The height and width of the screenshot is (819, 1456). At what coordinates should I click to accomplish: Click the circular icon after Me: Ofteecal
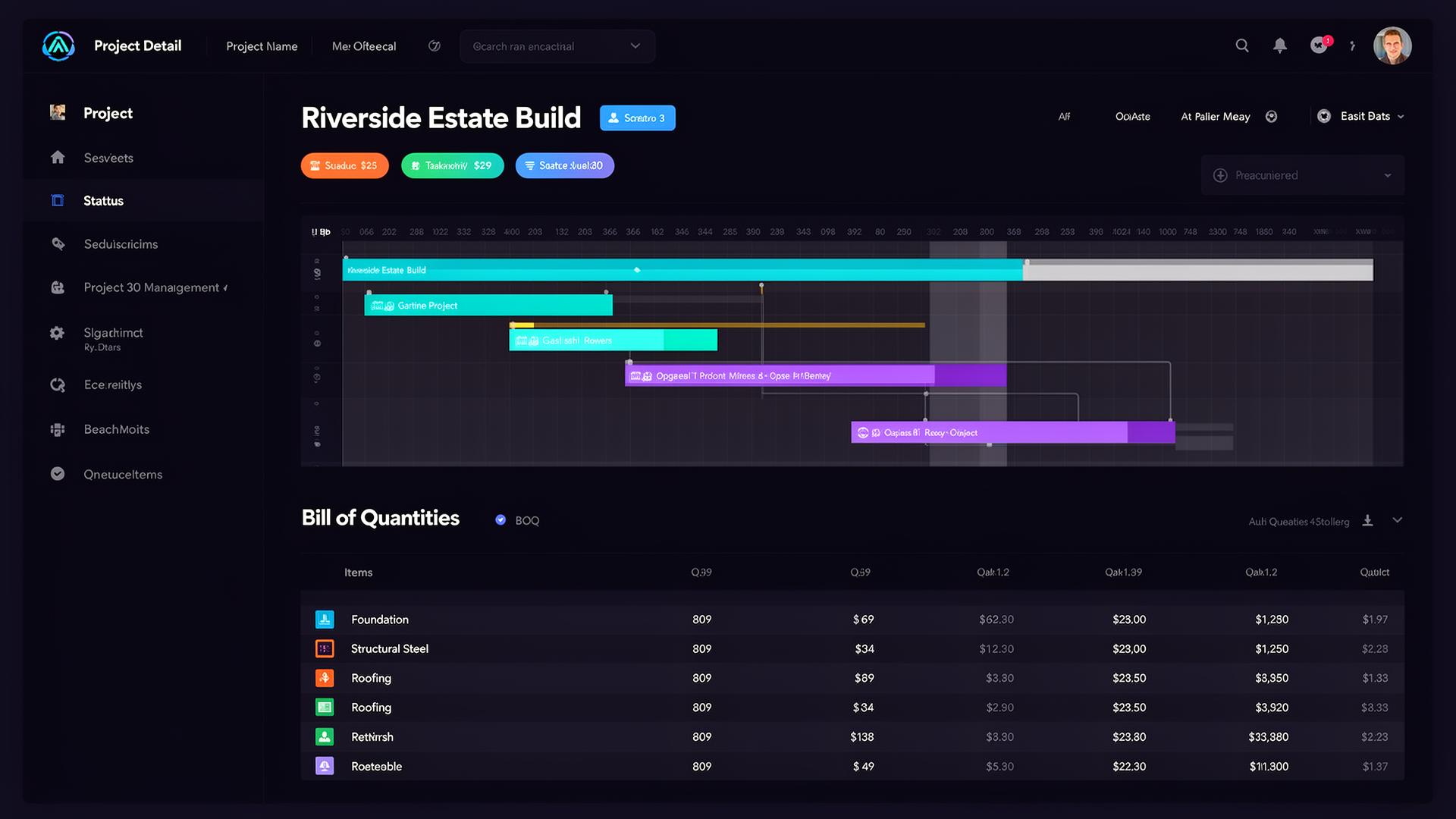tap(435, 46)
